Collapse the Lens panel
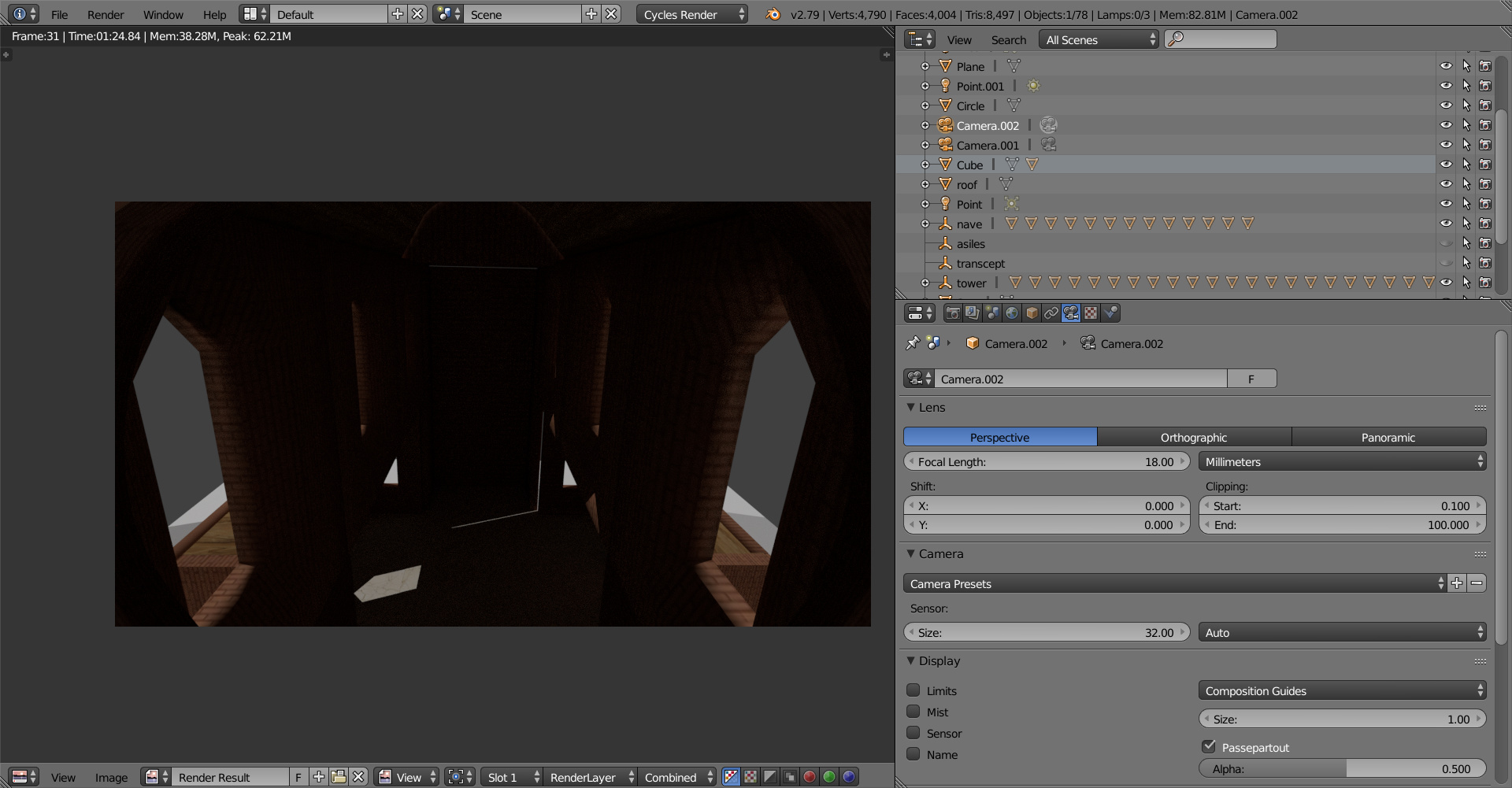The width and height of the screenshot is (1512, 788). [x=911, y=407]
